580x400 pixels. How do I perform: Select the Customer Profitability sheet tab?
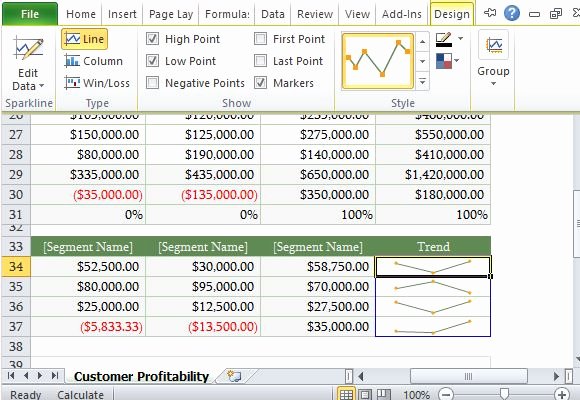142,376
